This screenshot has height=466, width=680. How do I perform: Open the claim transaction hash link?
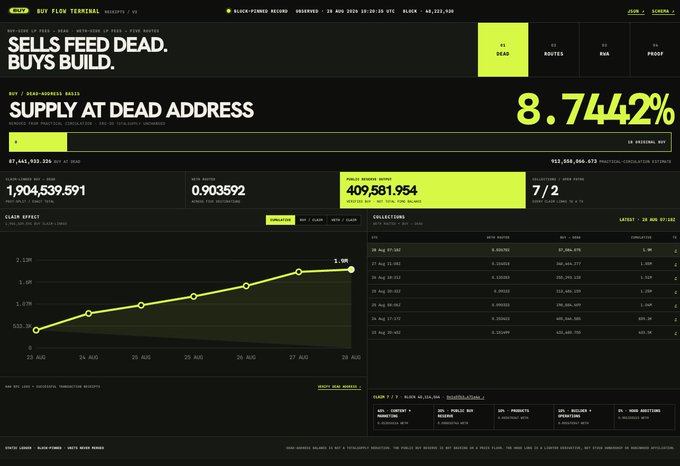click(x=465, y=397)
